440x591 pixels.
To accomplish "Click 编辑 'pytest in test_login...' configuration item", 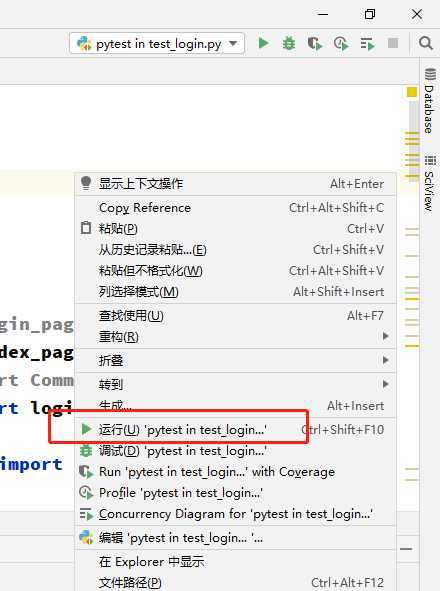I will point(235,538).
